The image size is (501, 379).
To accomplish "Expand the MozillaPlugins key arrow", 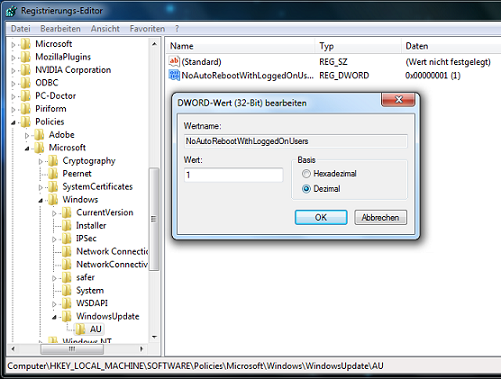I will click(13, 57).
